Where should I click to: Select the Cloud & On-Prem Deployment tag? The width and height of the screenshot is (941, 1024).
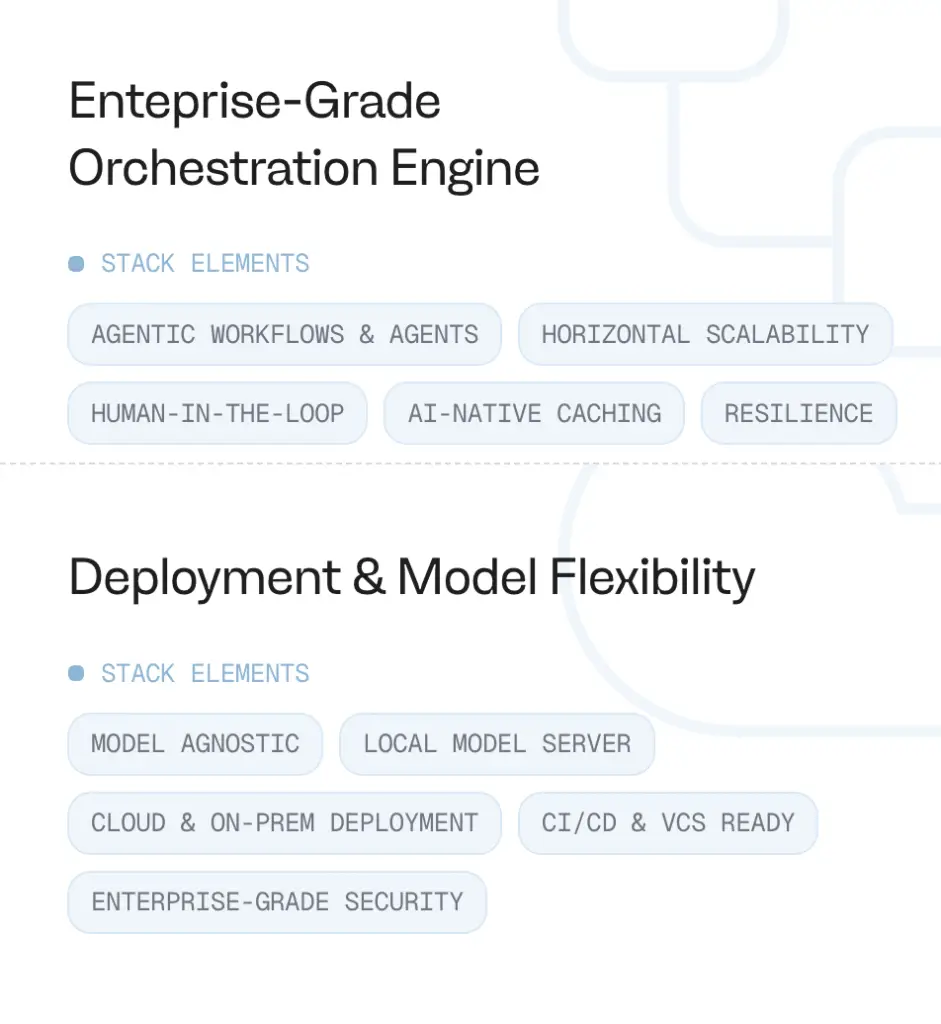click(284, 823)
